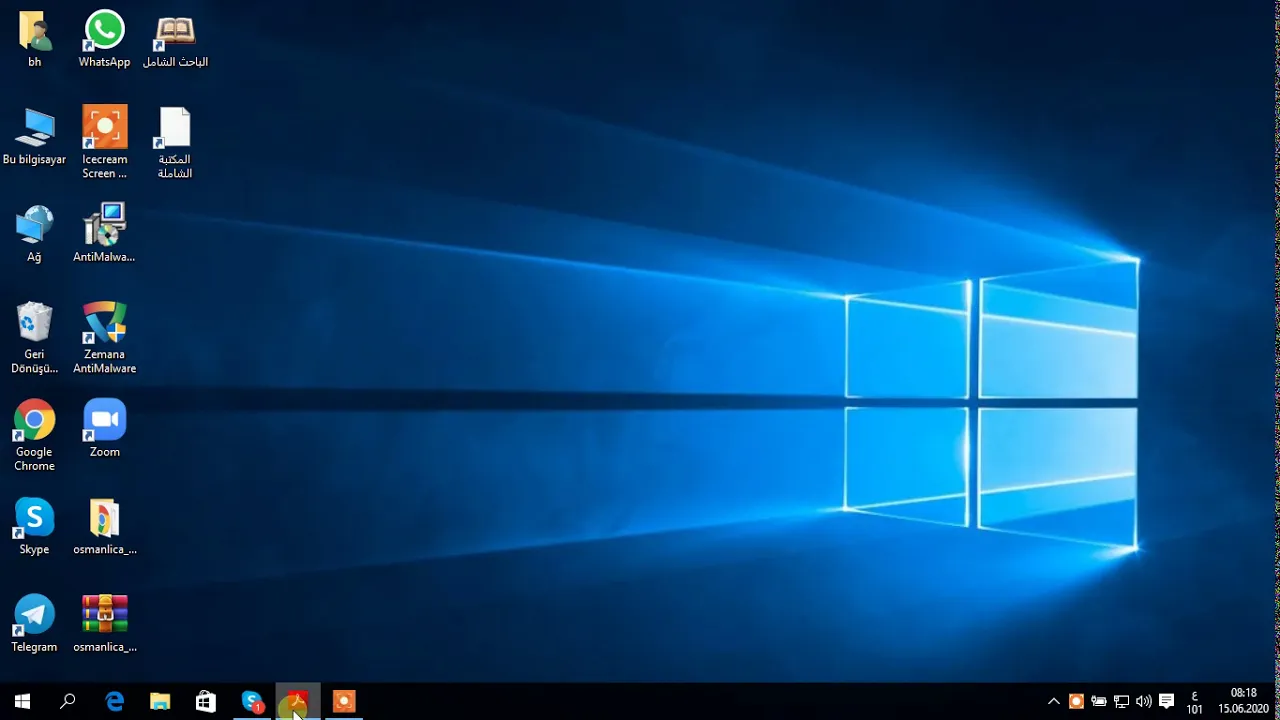
Task: Expand hidden system tray icons chevron
Action: click(1053, 701)
